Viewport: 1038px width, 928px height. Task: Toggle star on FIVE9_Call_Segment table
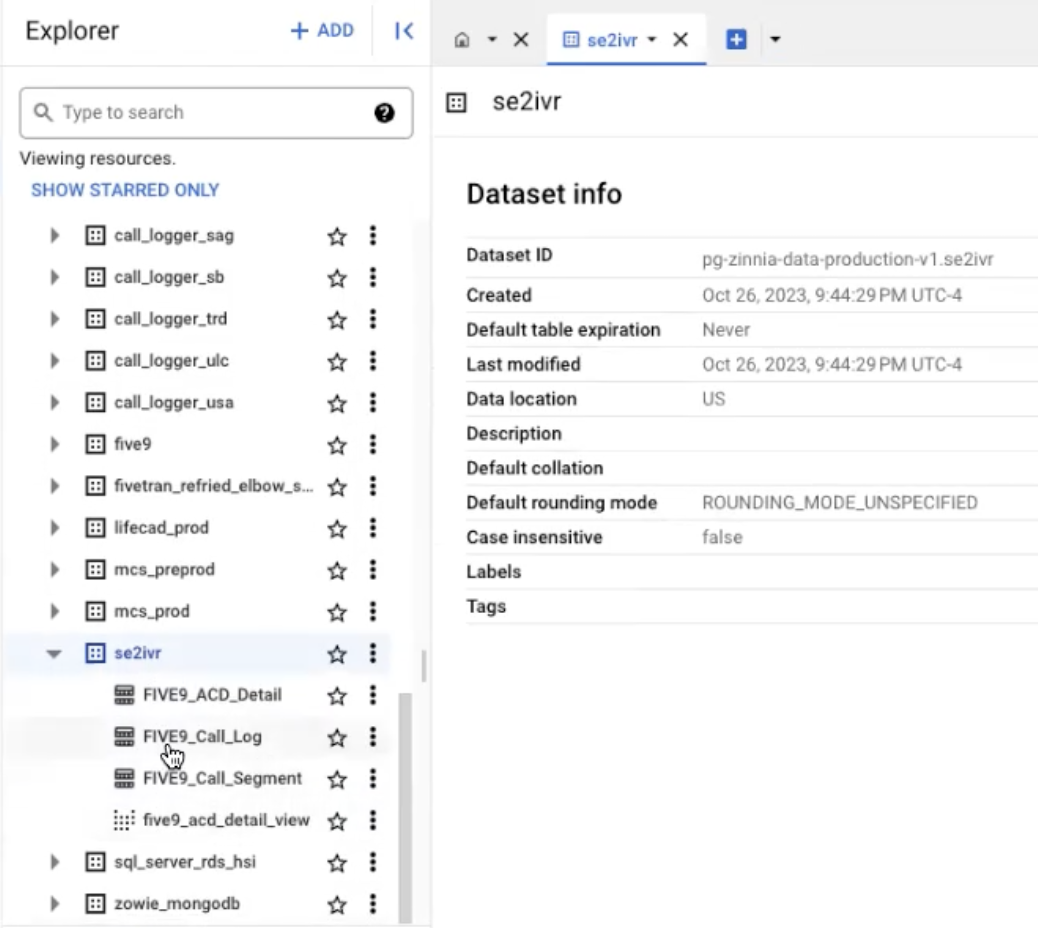tap(337, 779)
